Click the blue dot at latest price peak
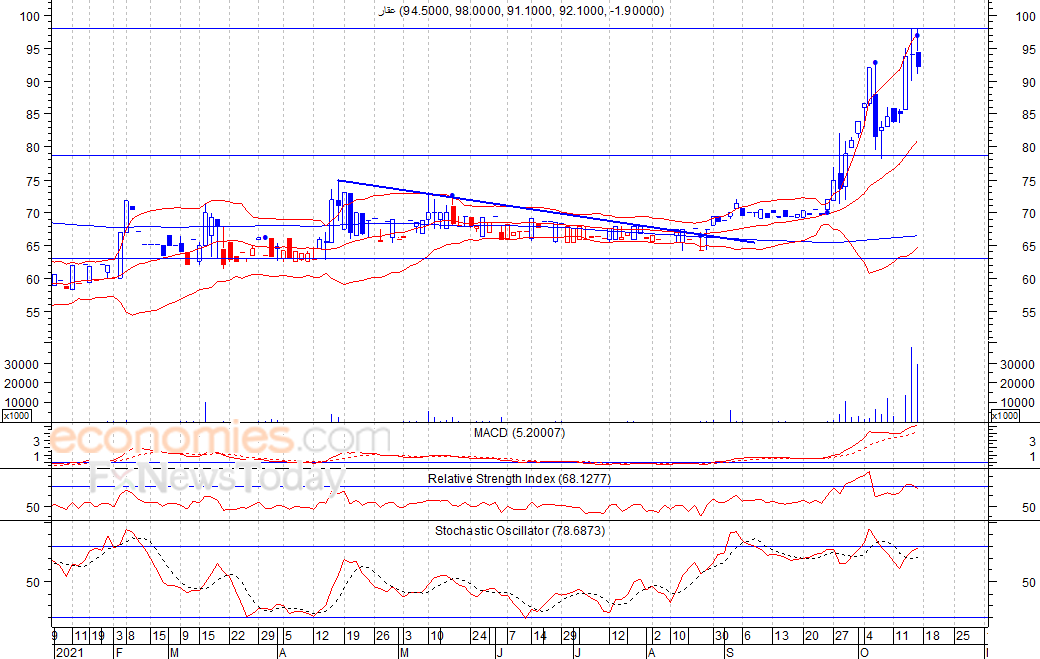Screen dimensions: 1040x659 (917, 35)
